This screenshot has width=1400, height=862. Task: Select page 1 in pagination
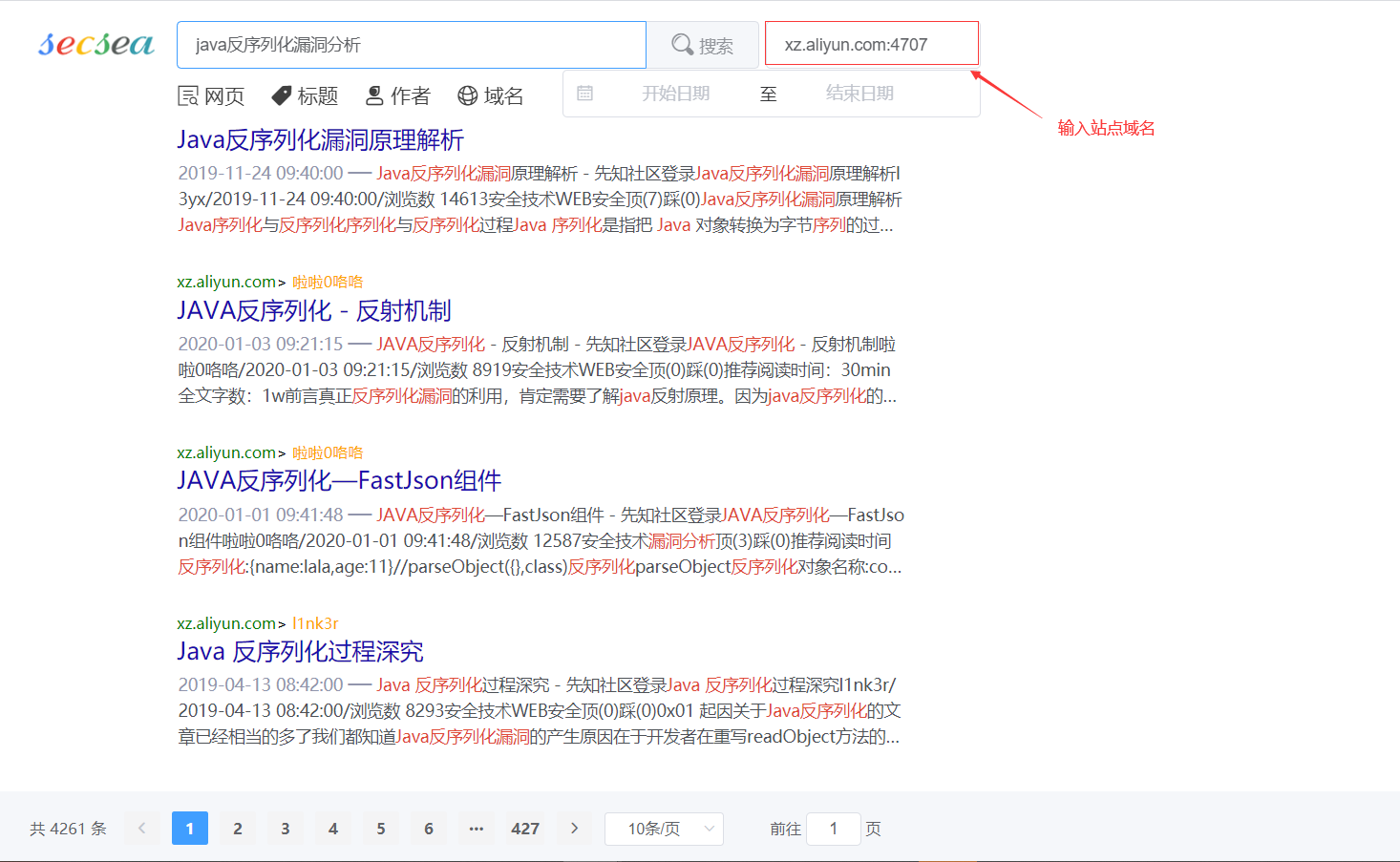tap(190, 829)
